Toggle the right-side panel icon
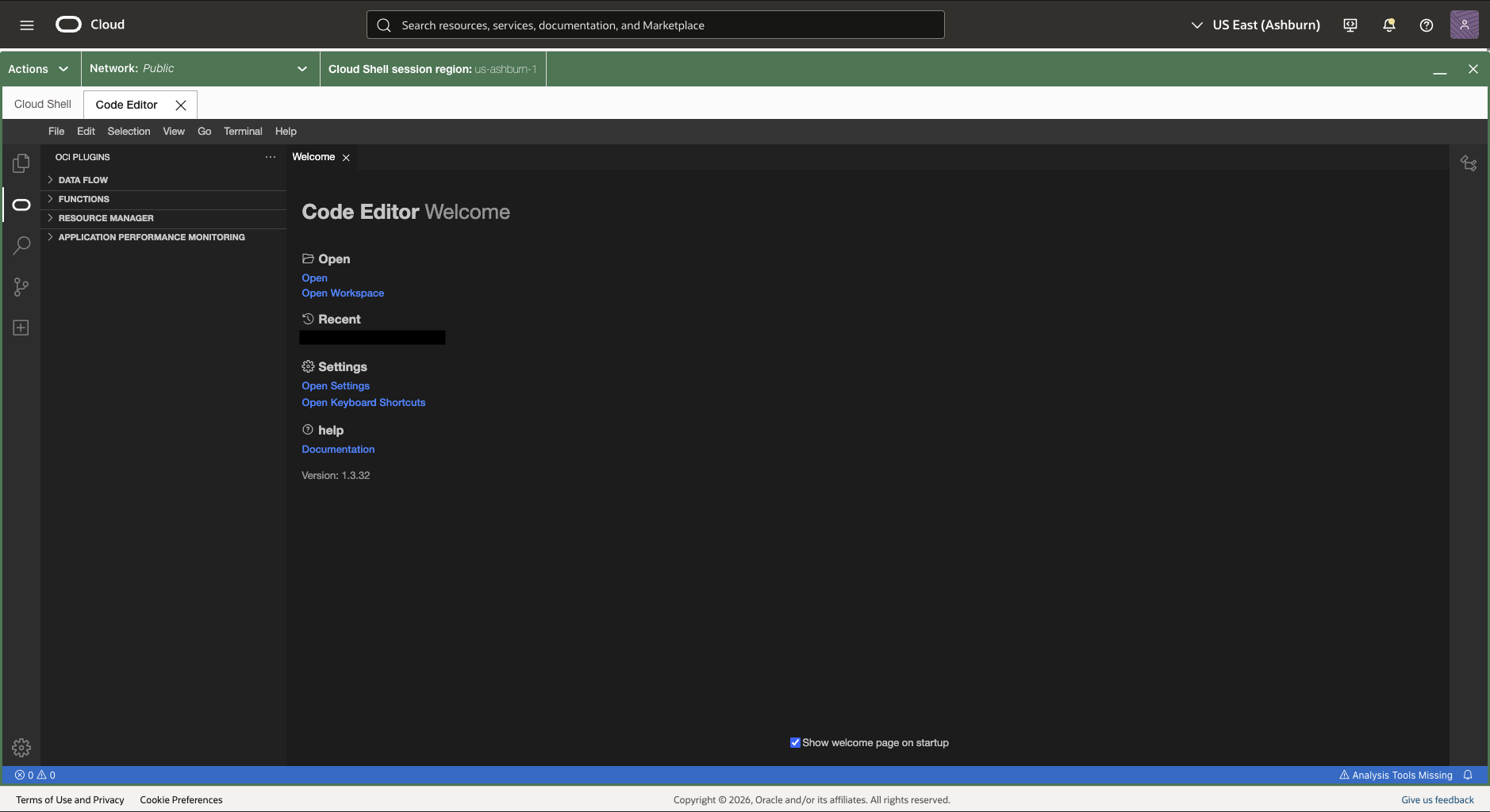The image size is (1490, 812). 1469,163
